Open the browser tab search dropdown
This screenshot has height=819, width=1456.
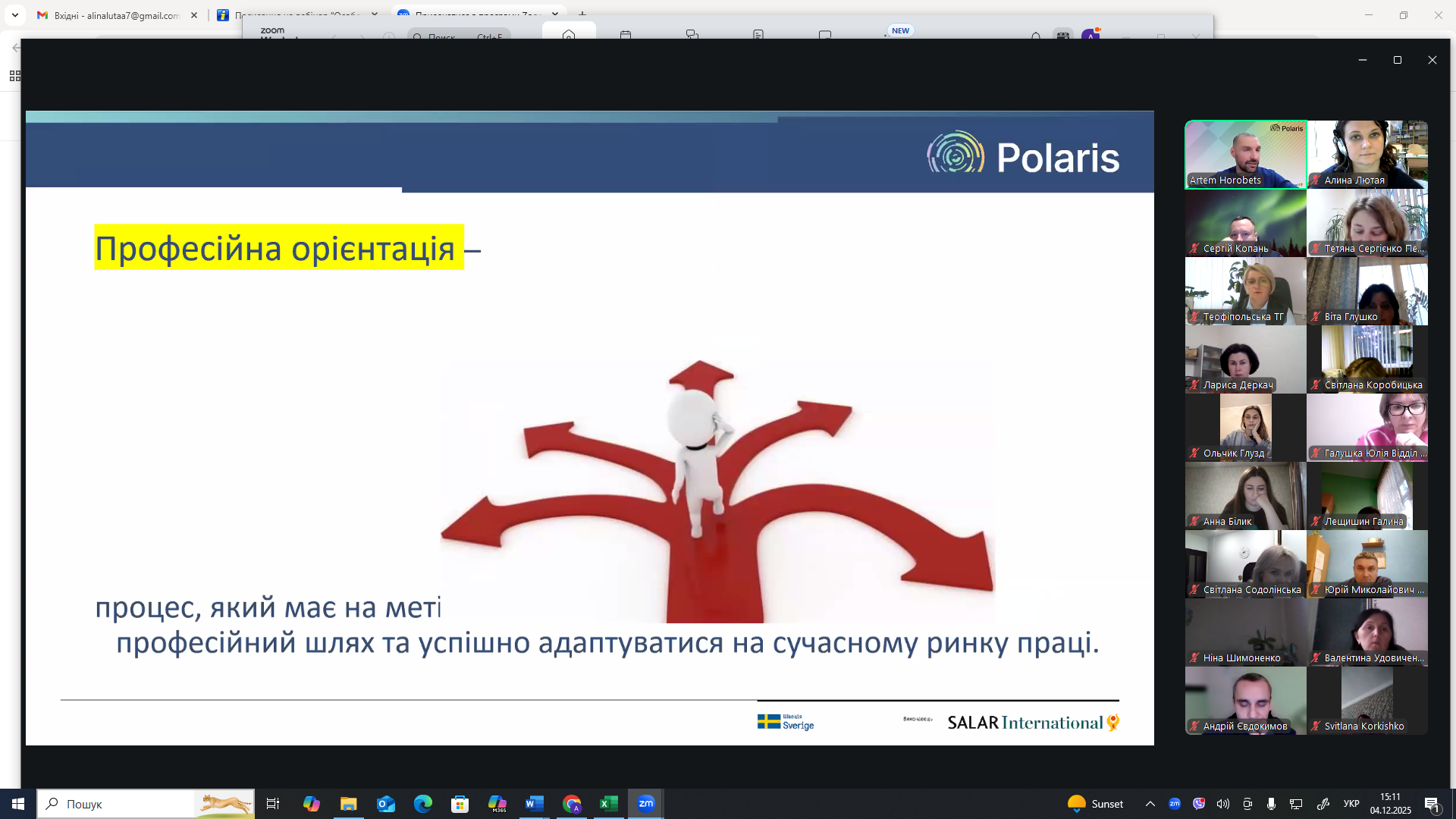click(x=14, y=14)
